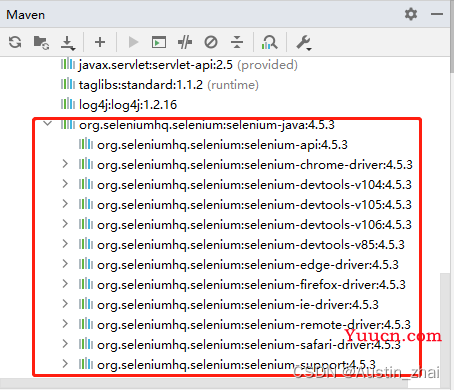The height and width of the screenshot is (390, 454).
Task: Click library icon beside selenium-api:4.5.3
Action: (x=86, y=144)
